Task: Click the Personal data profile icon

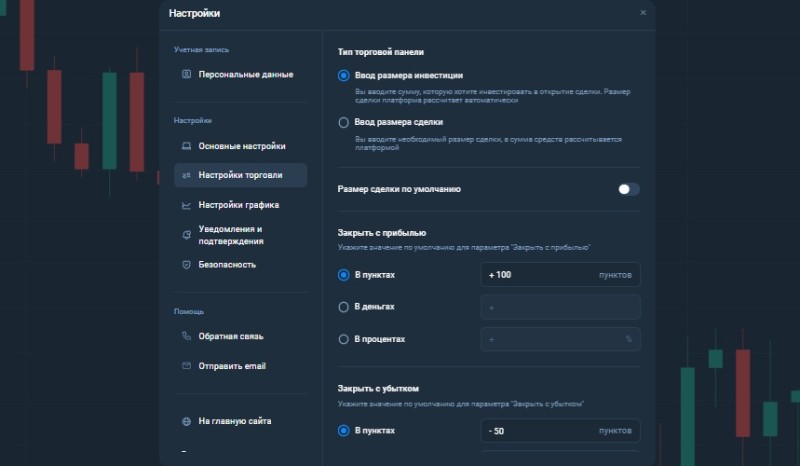Action: [186, 74]
